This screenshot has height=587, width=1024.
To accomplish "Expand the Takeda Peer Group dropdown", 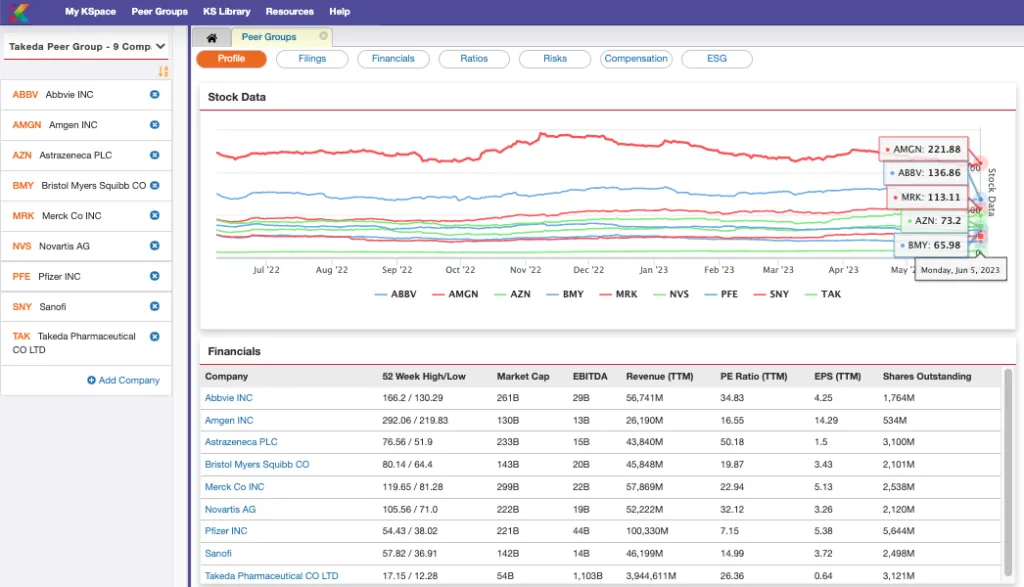I will 86,46.
